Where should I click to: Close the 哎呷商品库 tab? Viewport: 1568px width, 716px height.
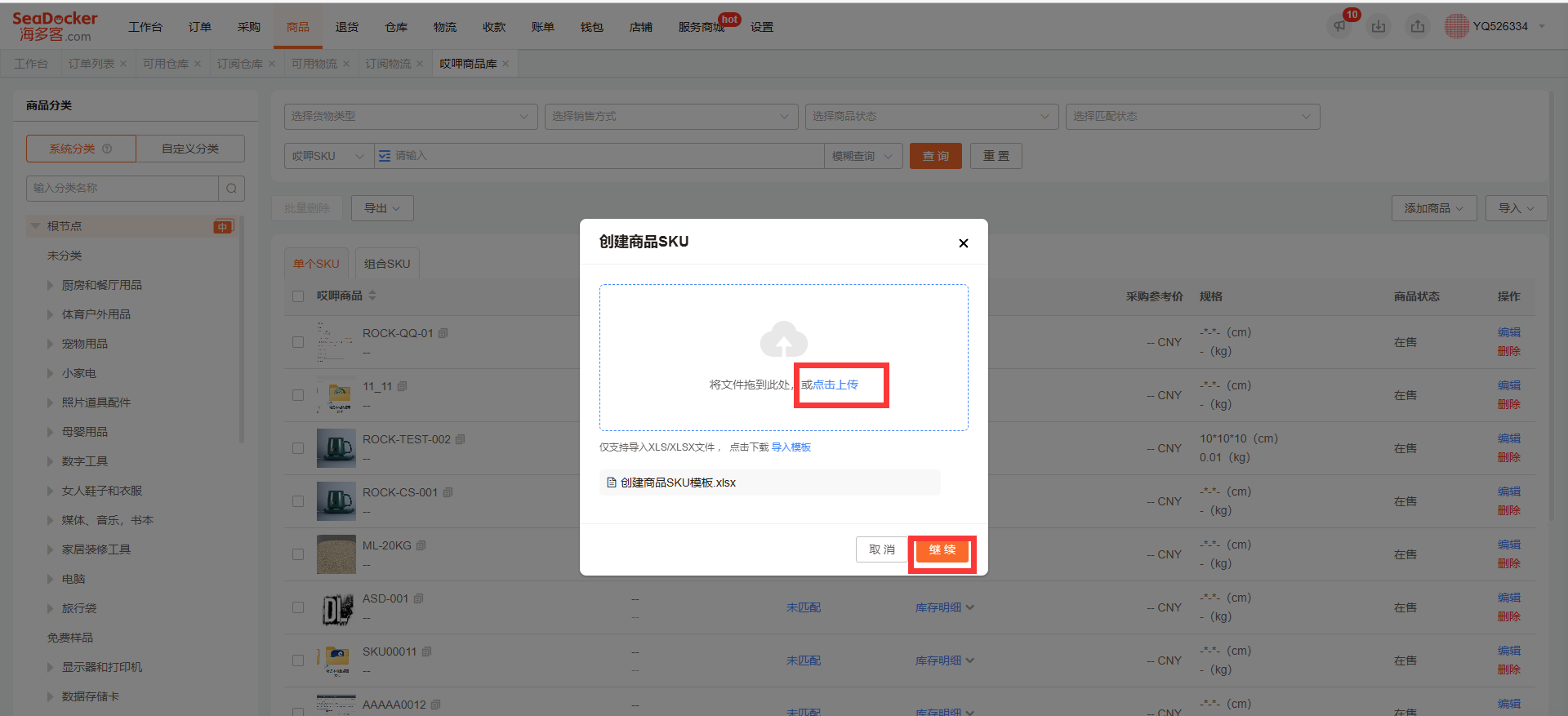[506, 64]
